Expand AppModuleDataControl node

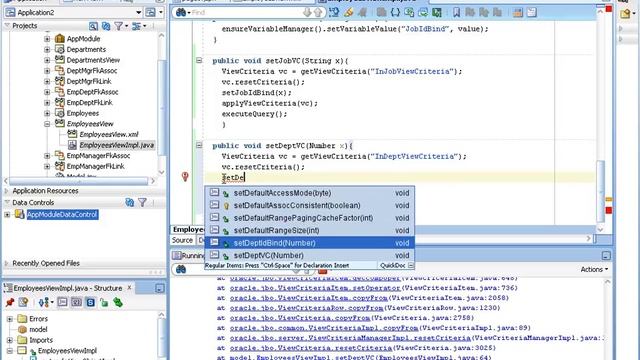point(7,215)
